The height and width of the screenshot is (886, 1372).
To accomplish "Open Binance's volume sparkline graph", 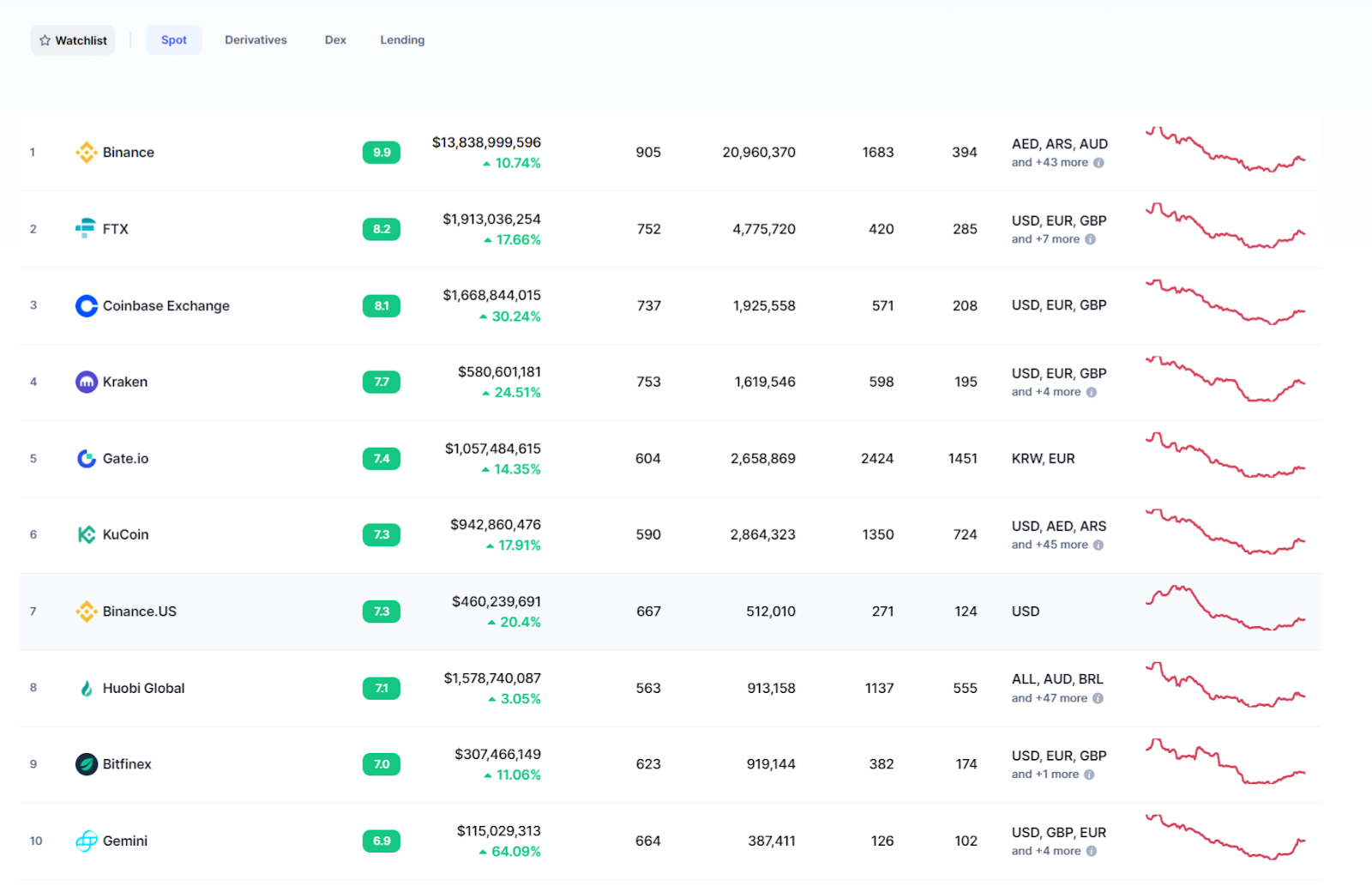I will [1225, 150].
